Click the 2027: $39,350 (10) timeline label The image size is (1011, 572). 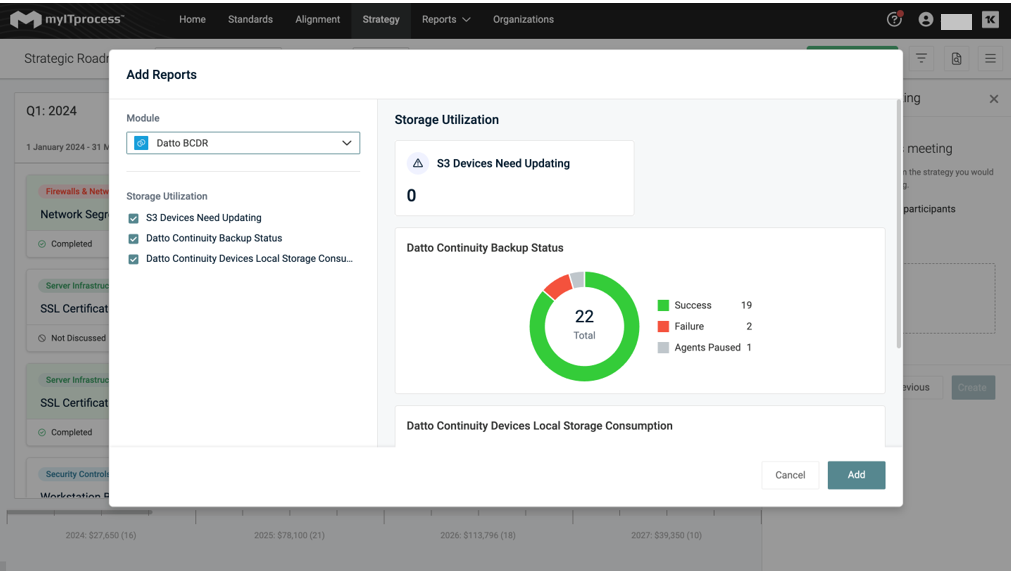(666, 535)
